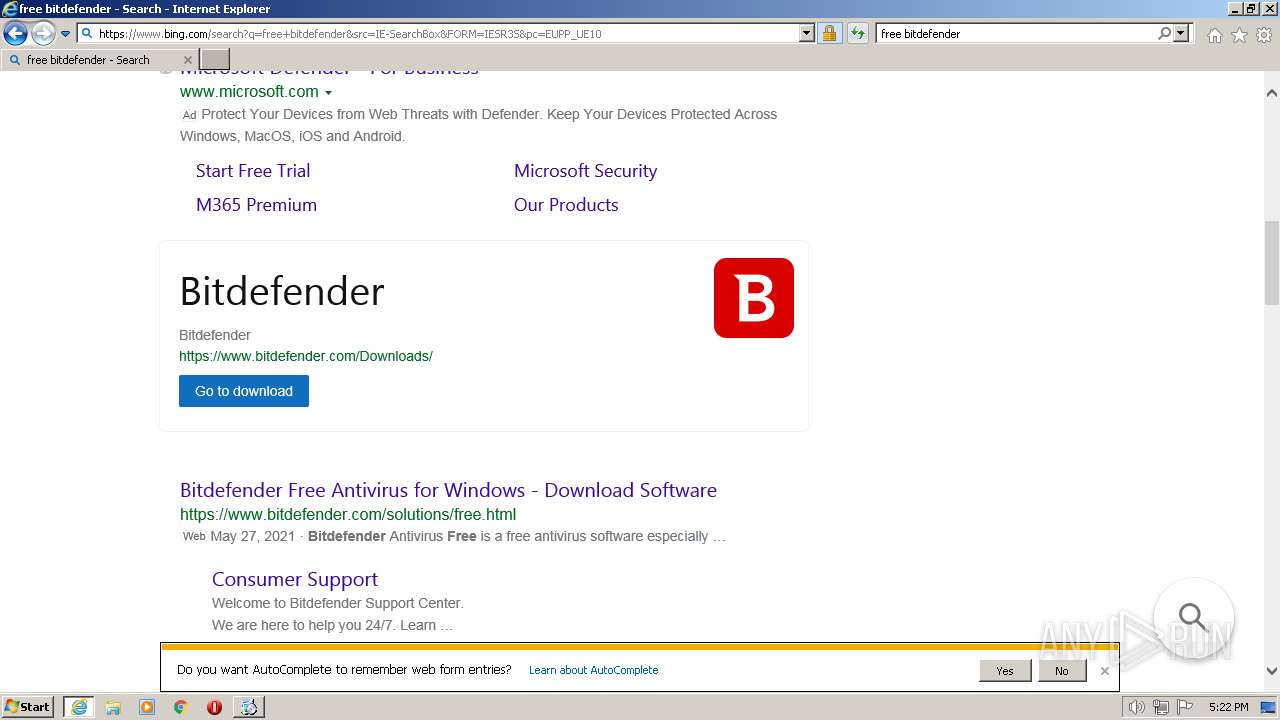The height and width of the screenshot is (720, 1280).
Task: Click the network tray icon
Action: (x=1162, y=707)
